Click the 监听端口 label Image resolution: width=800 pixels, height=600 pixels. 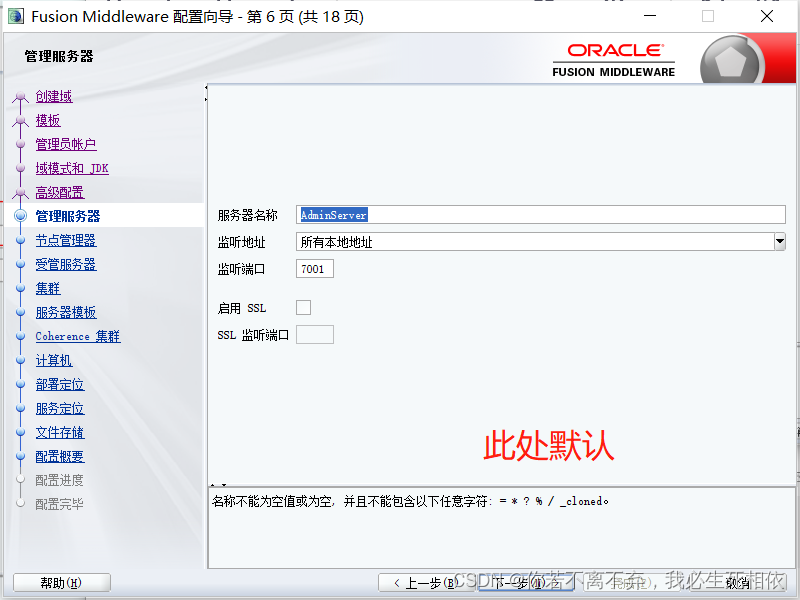coord(241,269)
